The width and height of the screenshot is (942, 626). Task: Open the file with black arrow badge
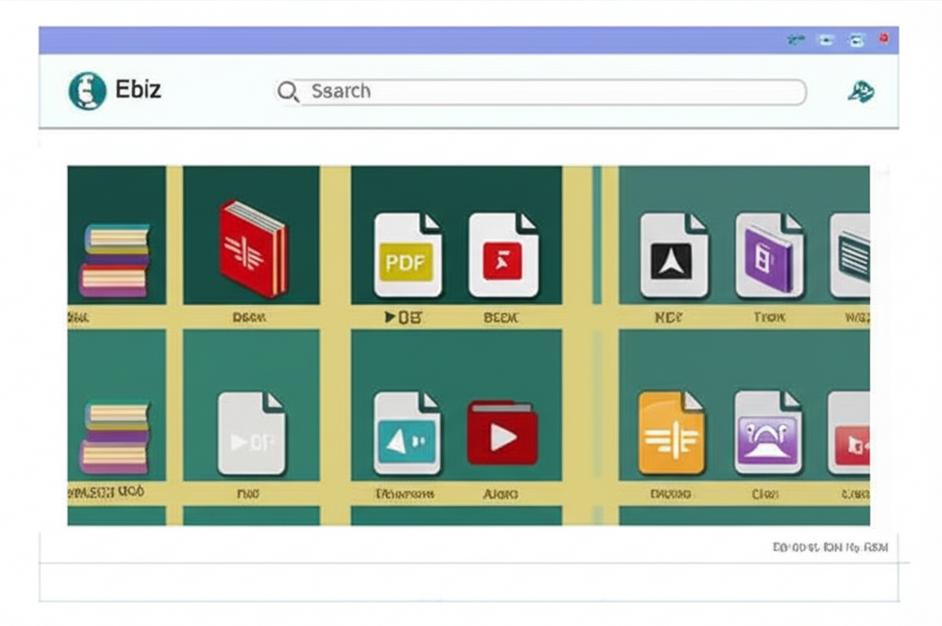673,255
